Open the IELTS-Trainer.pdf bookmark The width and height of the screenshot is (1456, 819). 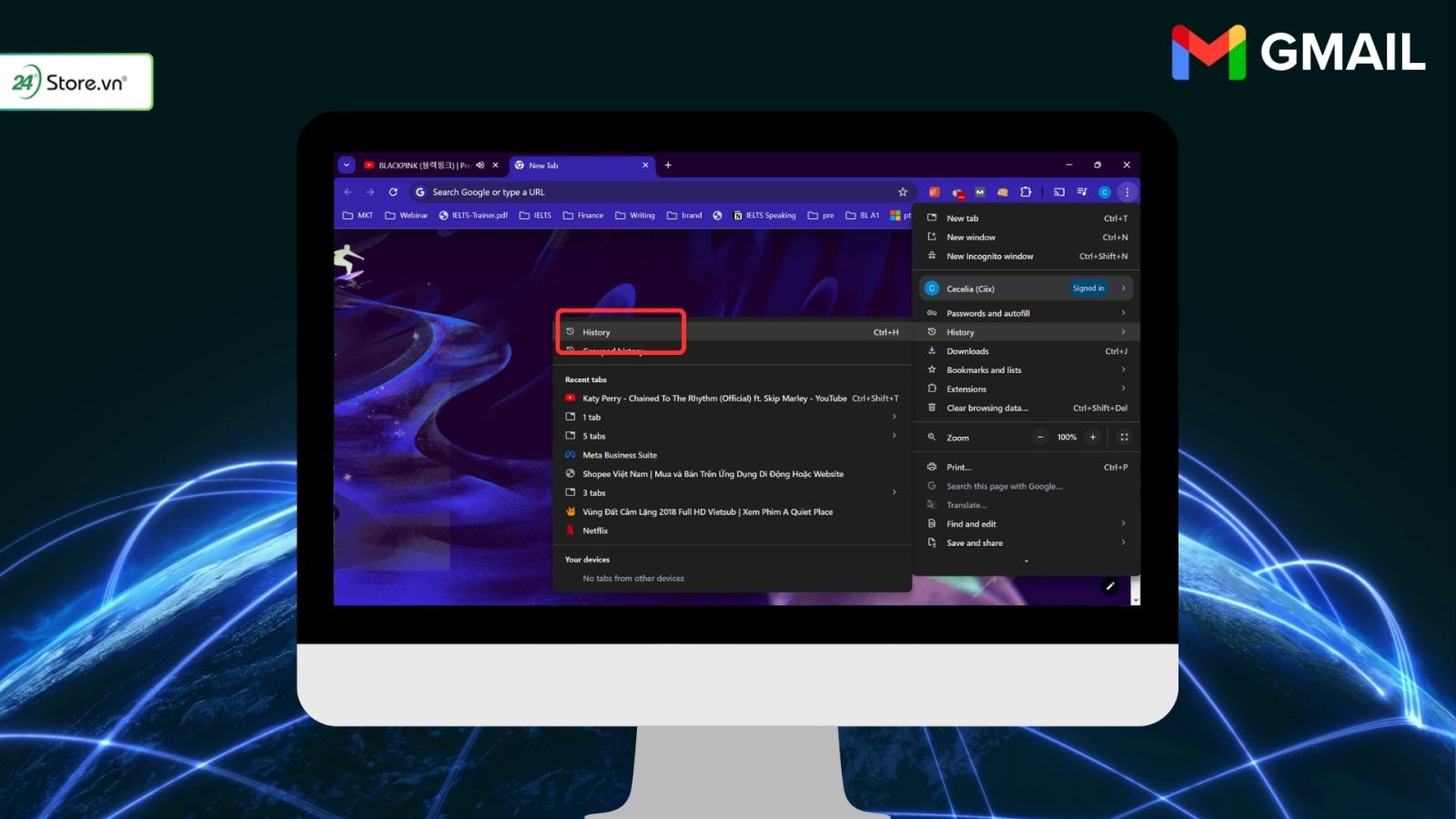(473, 216)
